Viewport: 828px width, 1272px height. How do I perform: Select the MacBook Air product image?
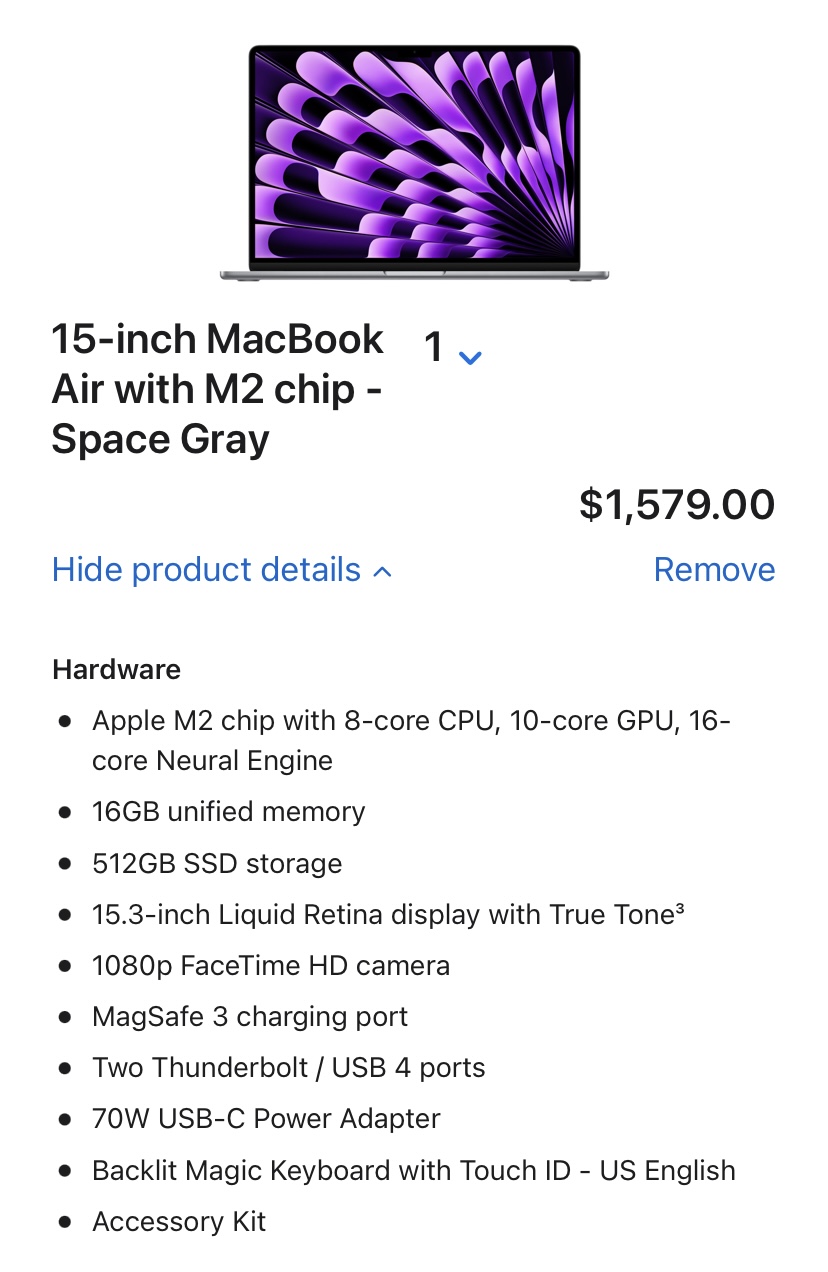[414, 160]
